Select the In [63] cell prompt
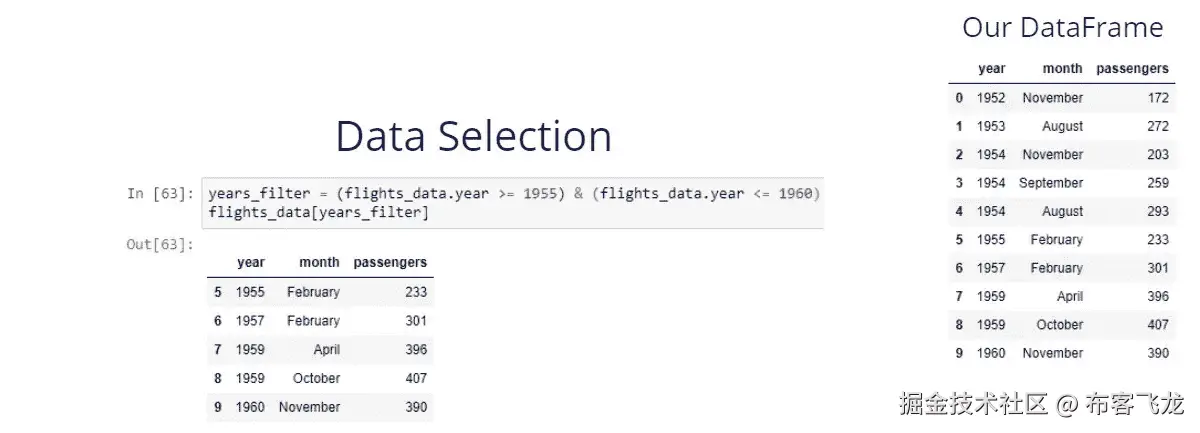Viewport: 1200px width, 433px height. [x=160, y=193]
